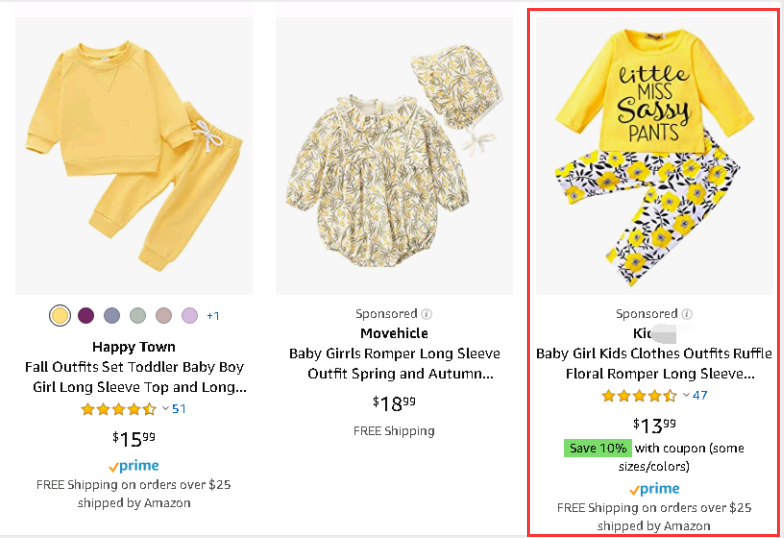Open the 51 reviews link
Screen dimensions: 784x538
coord(179,409)
